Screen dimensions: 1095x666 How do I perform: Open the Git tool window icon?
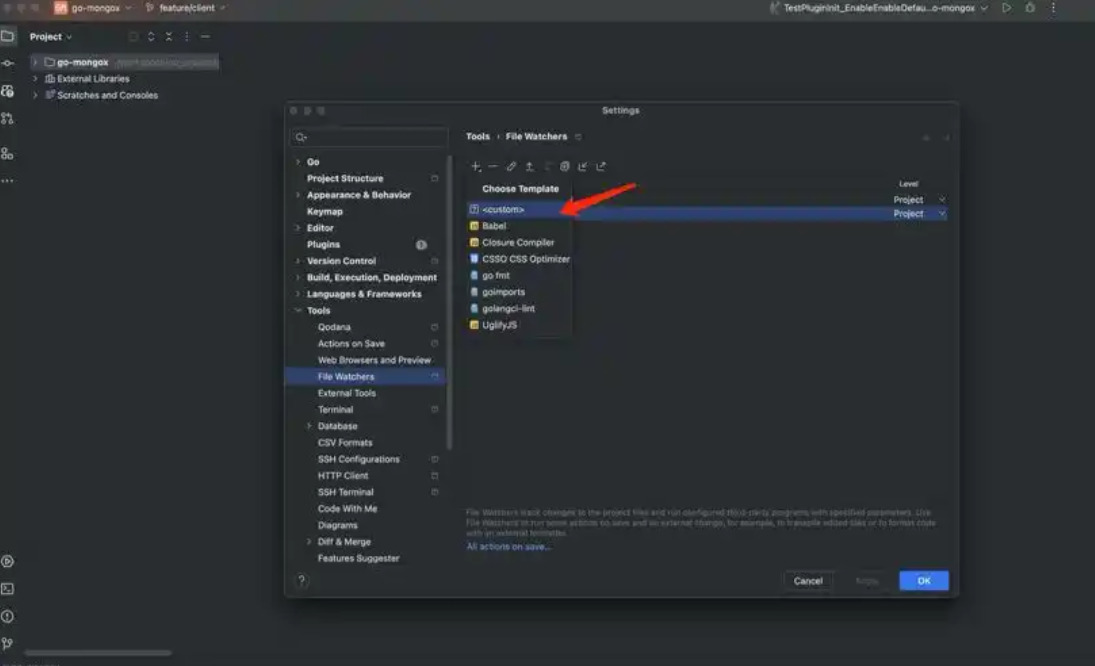coord(8,643)
